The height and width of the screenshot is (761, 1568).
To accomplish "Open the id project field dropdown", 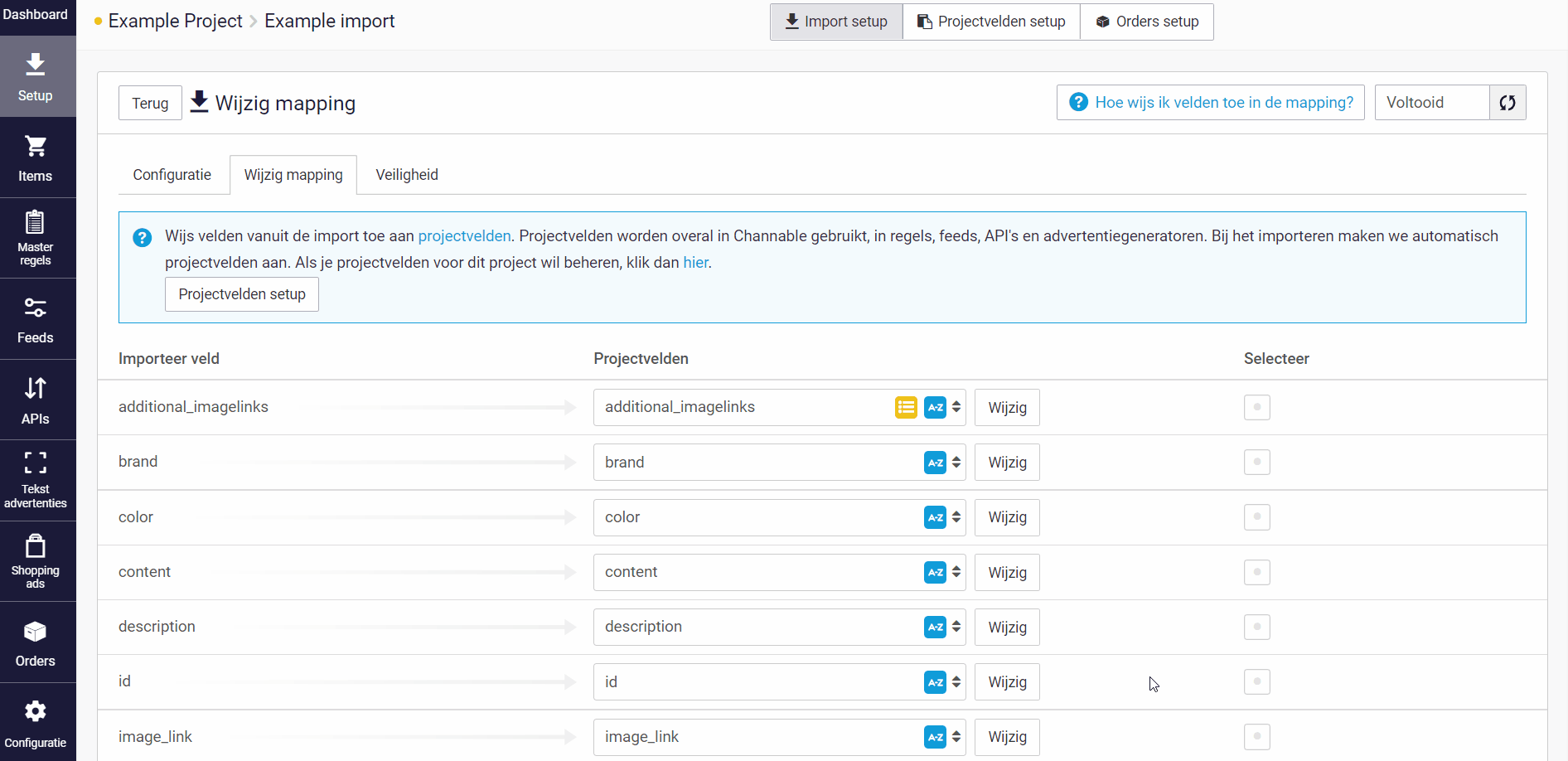I will tap(956, 682).
